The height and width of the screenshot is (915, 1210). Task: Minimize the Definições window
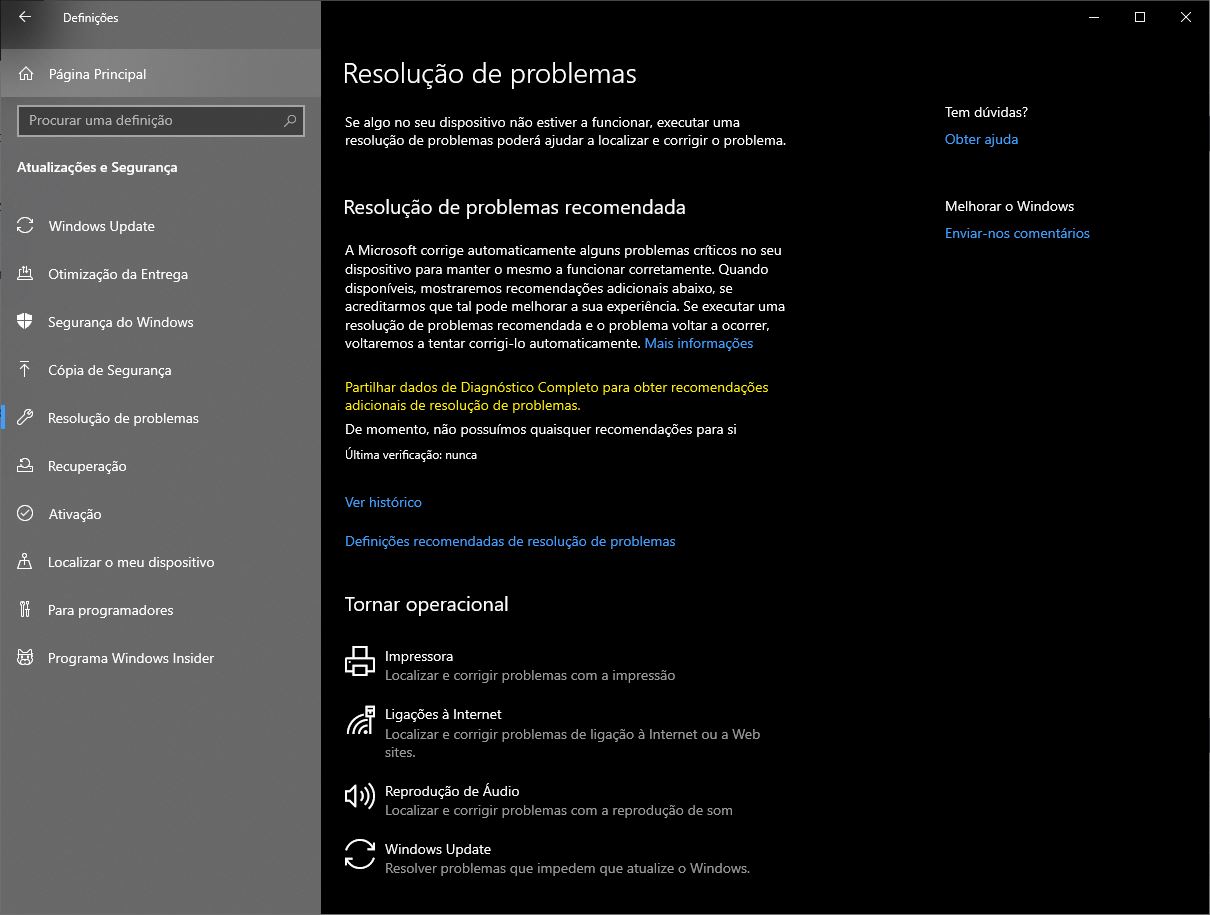click(1094, 17)
